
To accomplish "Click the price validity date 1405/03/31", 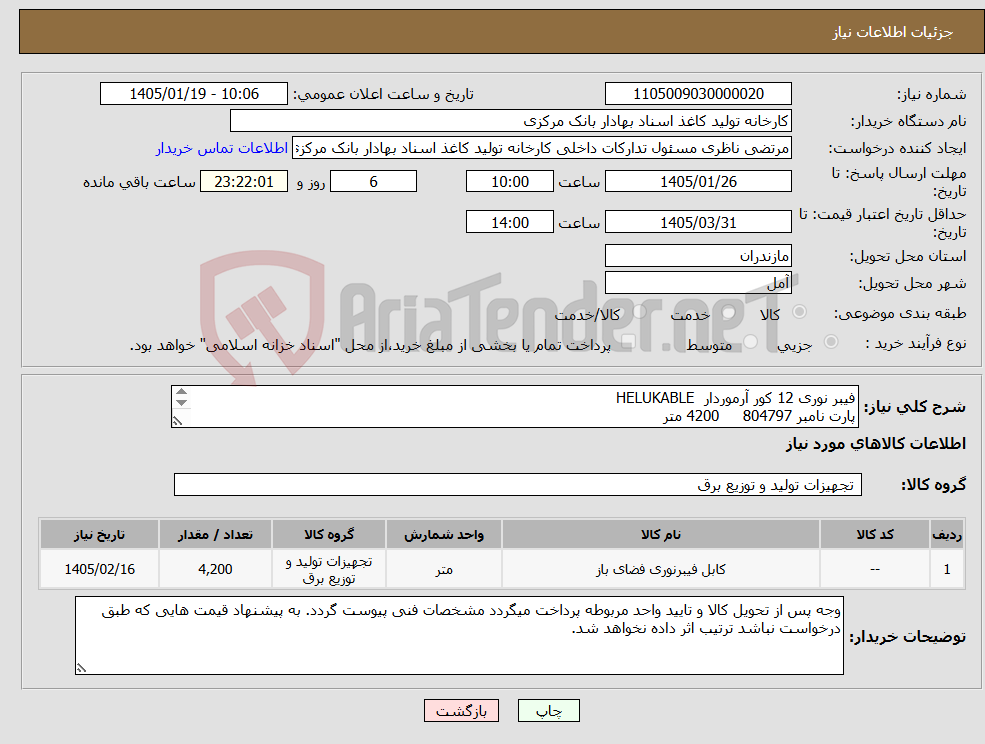I will click(x=698, y=222).
